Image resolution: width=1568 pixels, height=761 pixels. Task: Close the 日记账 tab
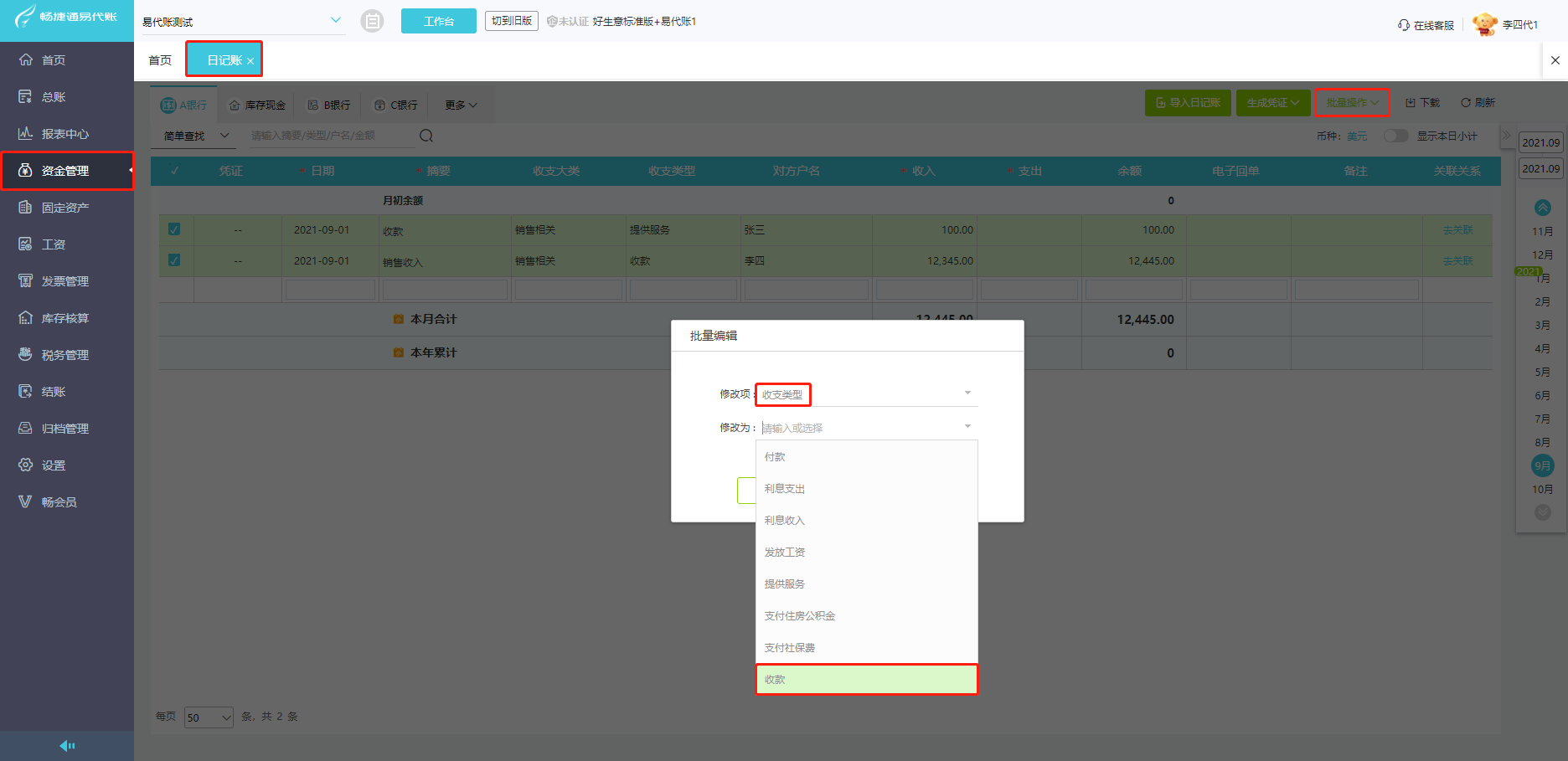coord(250,61)
